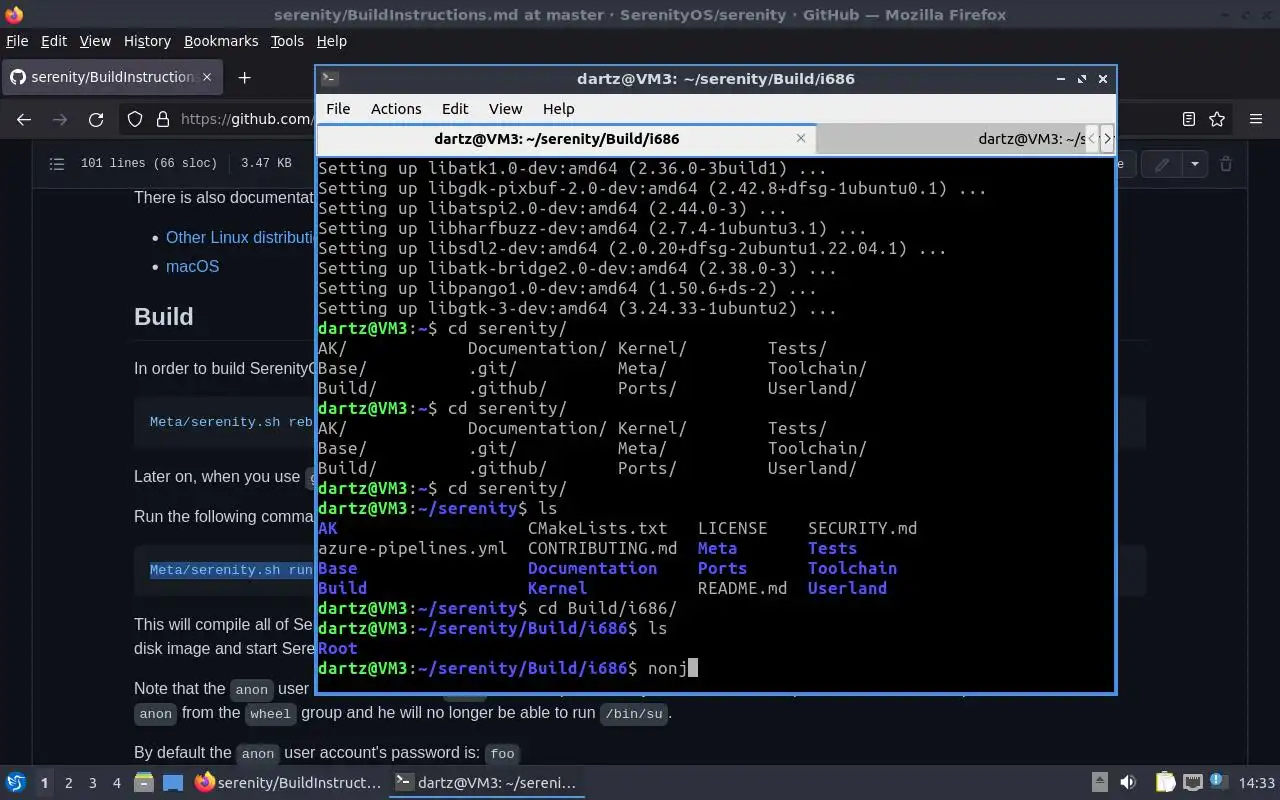The width and height of the screenshot is (1280, 800).
Task: Switch to workspace 3
Action: (x=92, y=783)
